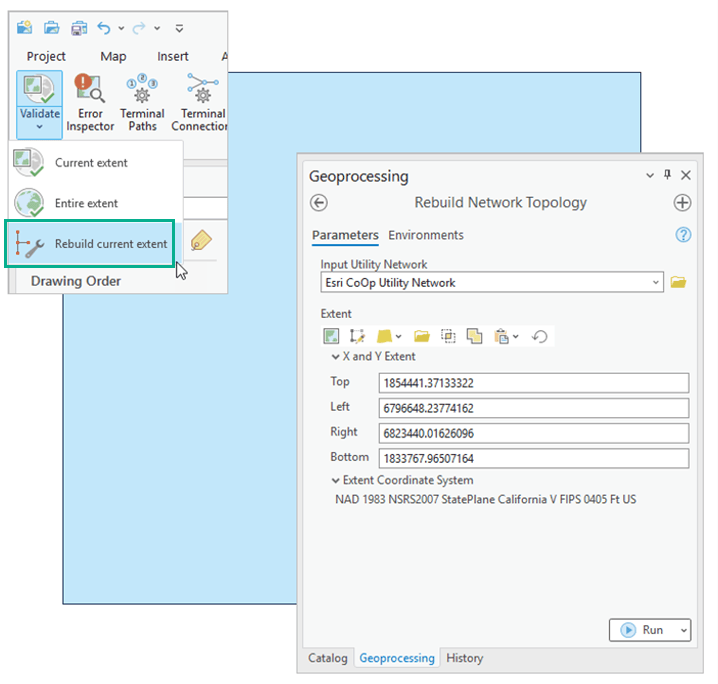Switch to the History pane tab
The image size is (718, 684).
[465, 658]
